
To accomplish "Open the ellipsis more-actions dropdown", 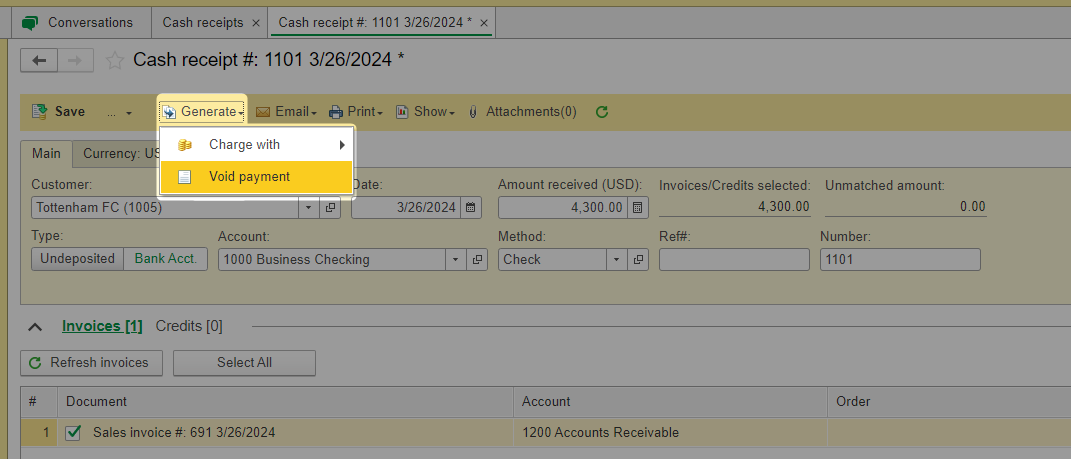I will pyautogui.click(x=120, y=112).
